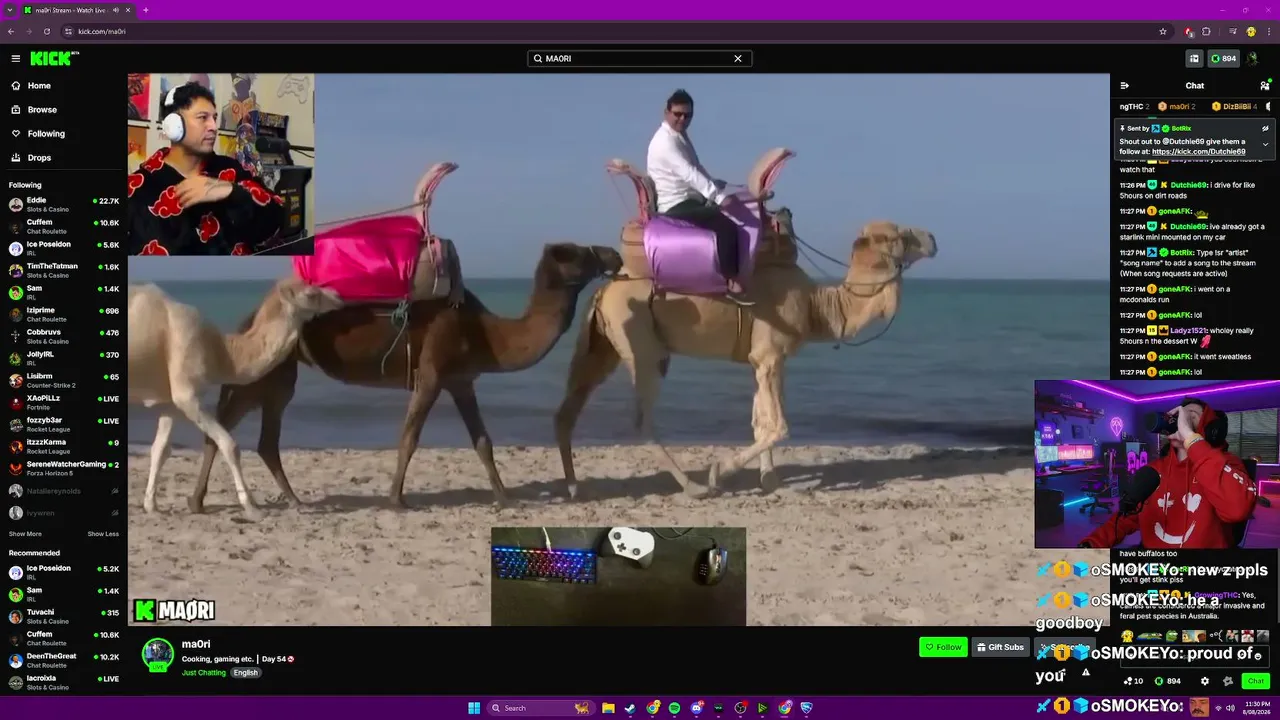The width and height of the screenshot is (1280, 720).
Task: Open XAoPiLLz channel from sidebar
Action: point(64,402)
